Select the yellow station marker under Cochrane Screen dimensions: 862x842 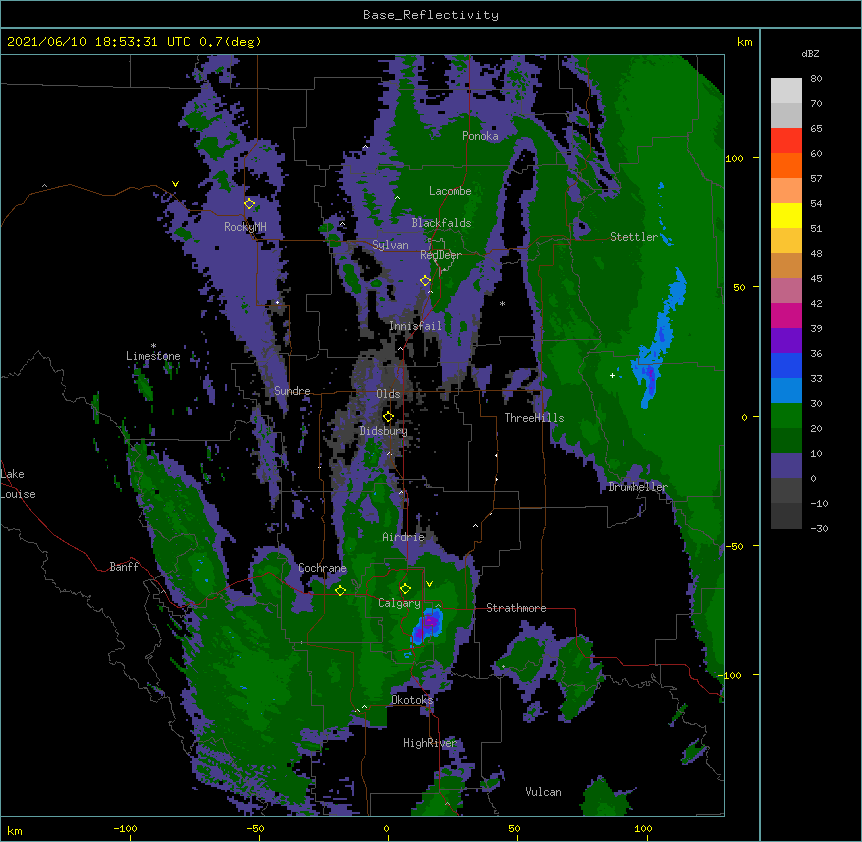340,590
